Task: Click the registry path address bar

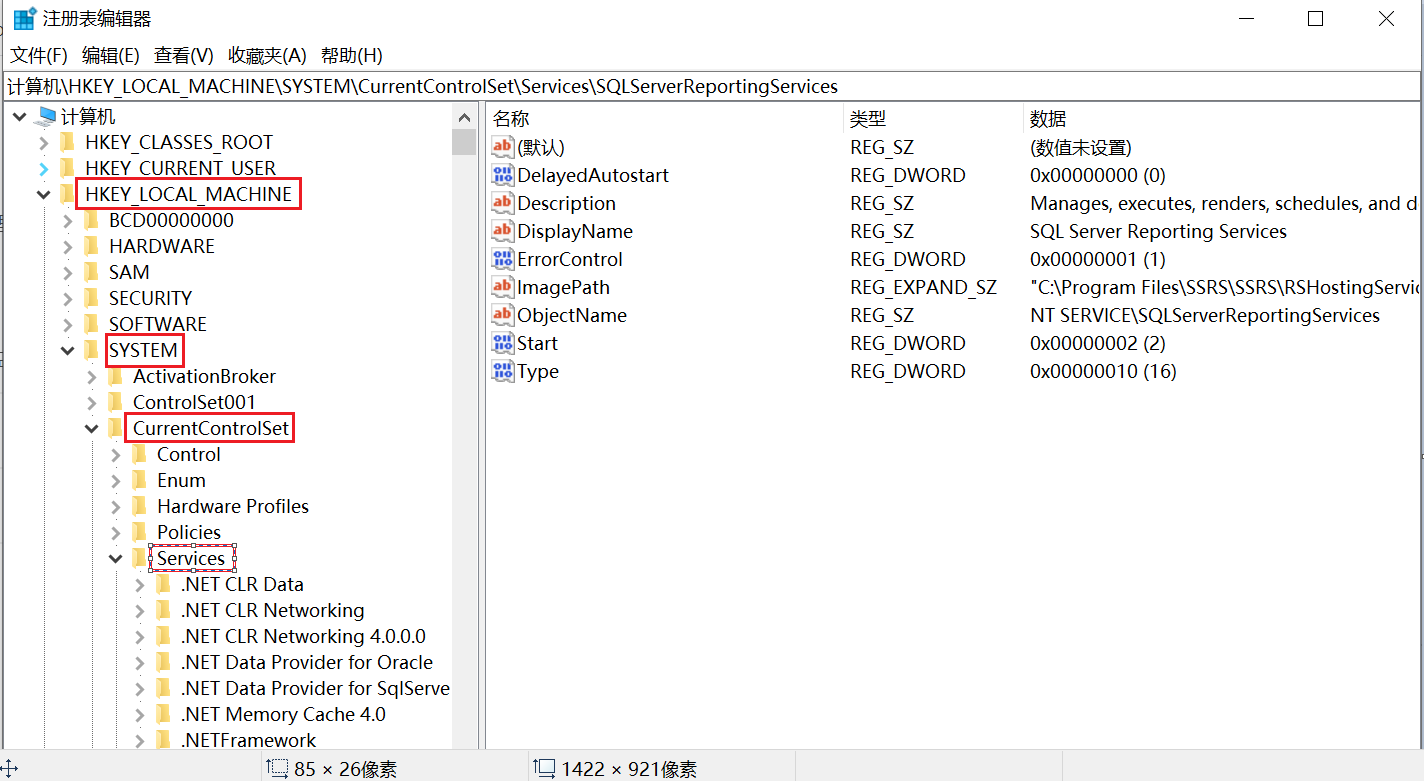Action: click(710, 86)
